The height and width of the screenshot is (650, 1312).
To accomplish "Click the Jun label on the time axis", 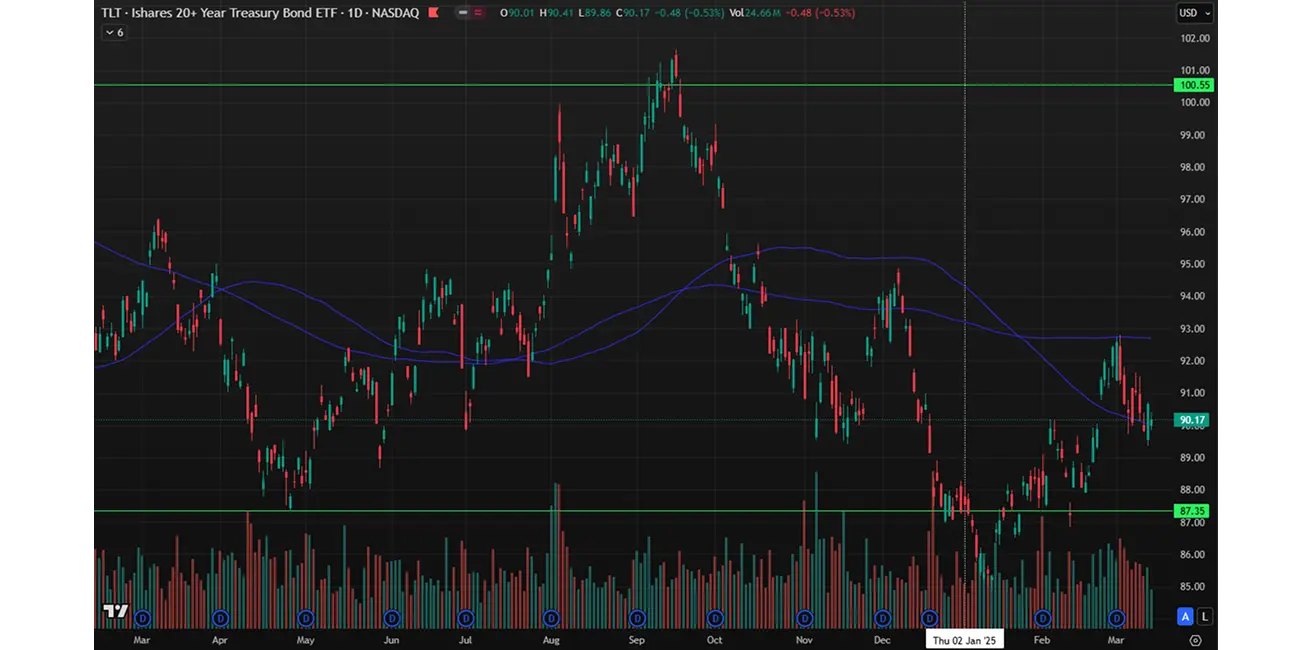I will coord(392,639).
